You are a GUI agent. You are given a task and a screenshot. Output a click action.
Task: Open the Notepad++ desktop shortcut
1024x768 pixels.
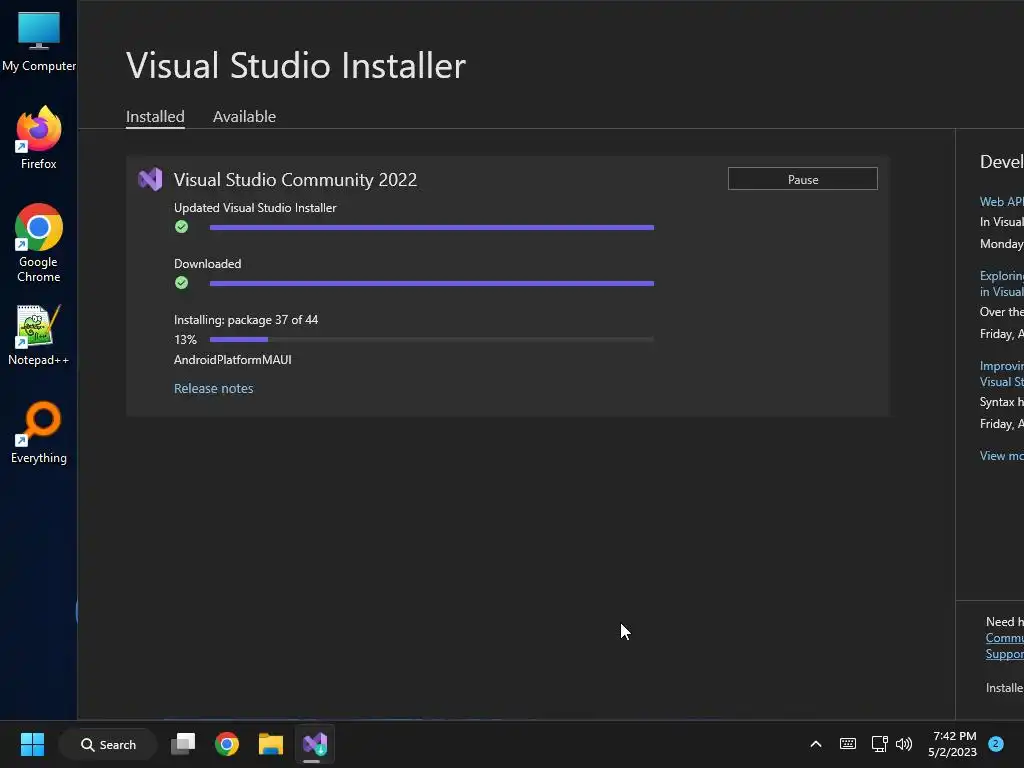pos(39,335)
